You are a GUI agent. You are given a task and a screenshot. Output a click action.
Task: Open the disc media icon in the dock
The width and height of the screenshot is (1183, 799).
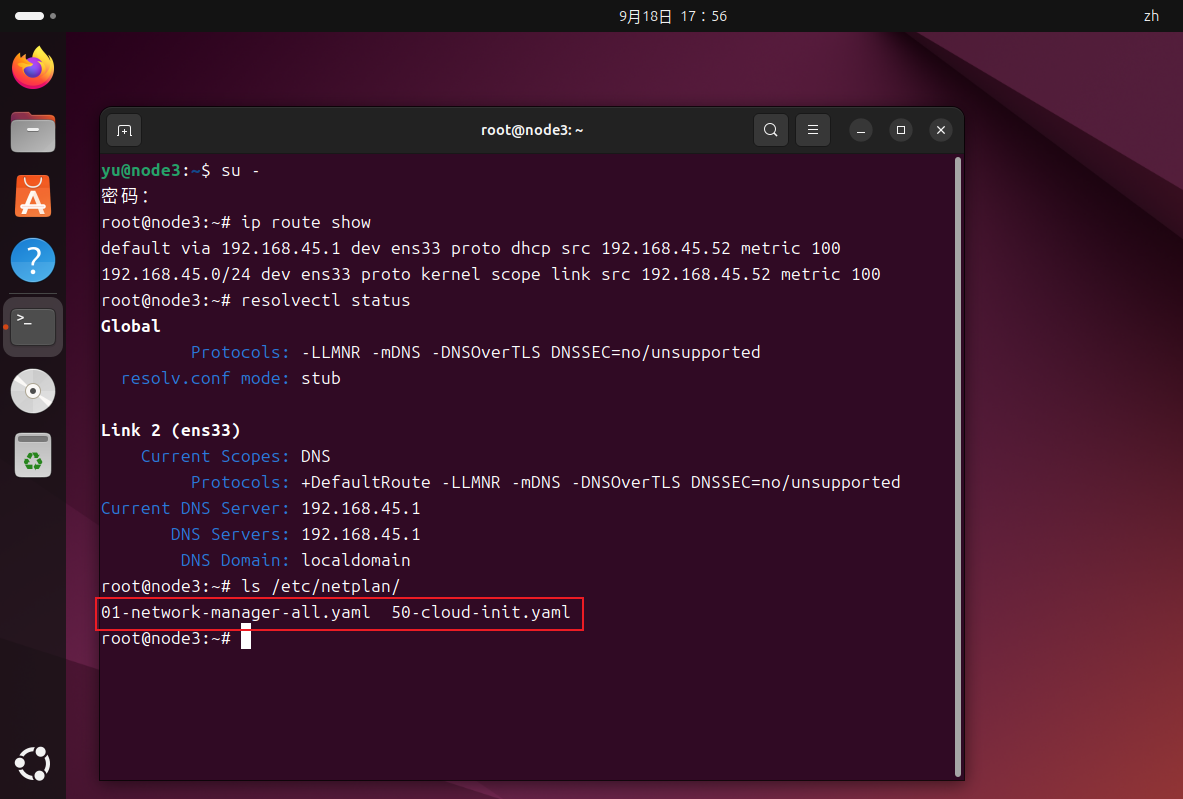[33, 391]
